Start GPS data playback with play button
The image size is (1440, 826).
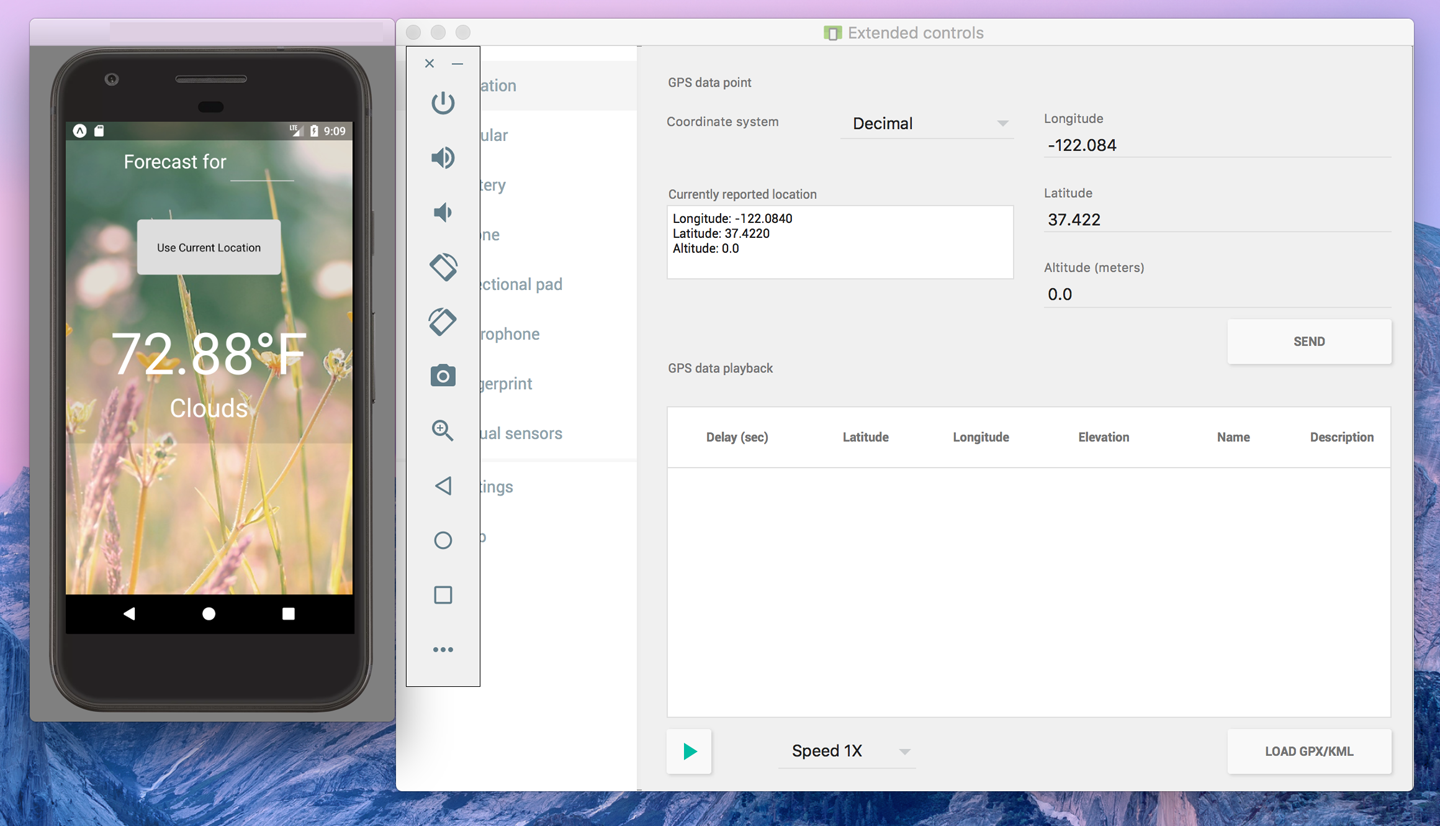(689, 752)
